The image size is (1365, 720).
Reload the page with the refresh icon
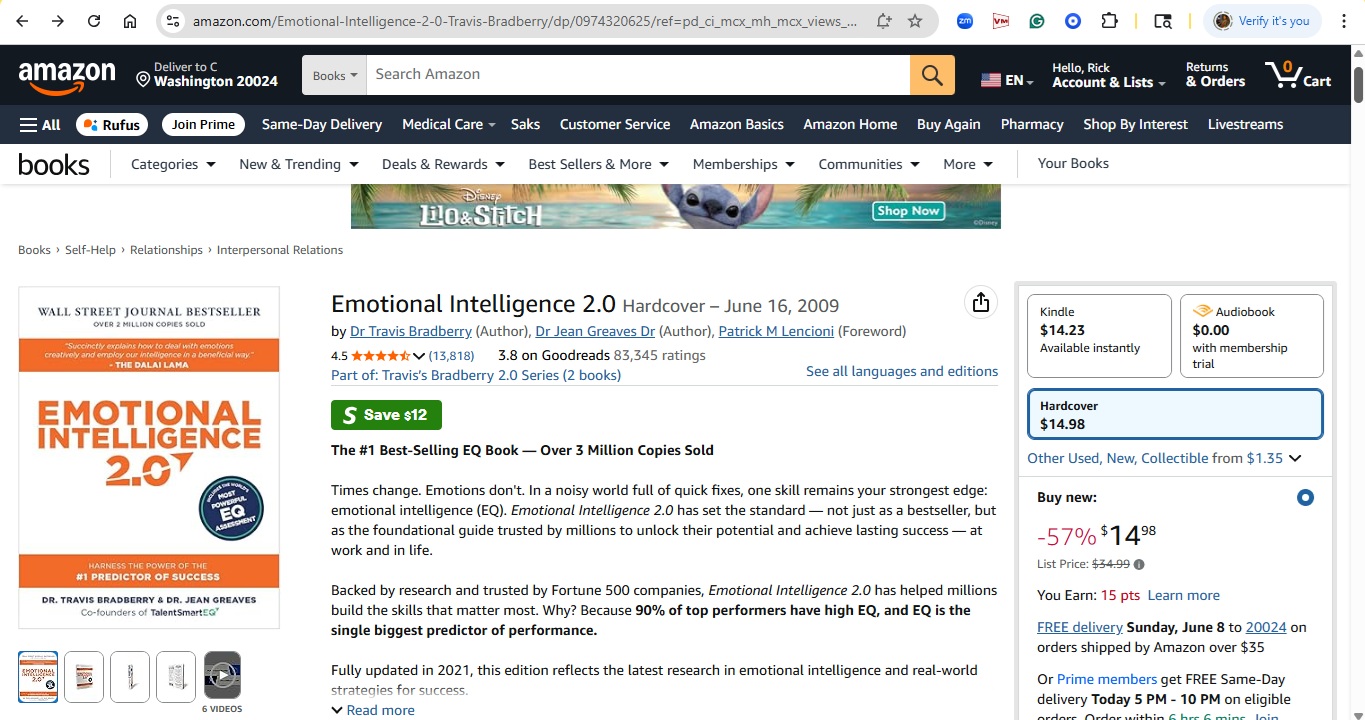94,21
